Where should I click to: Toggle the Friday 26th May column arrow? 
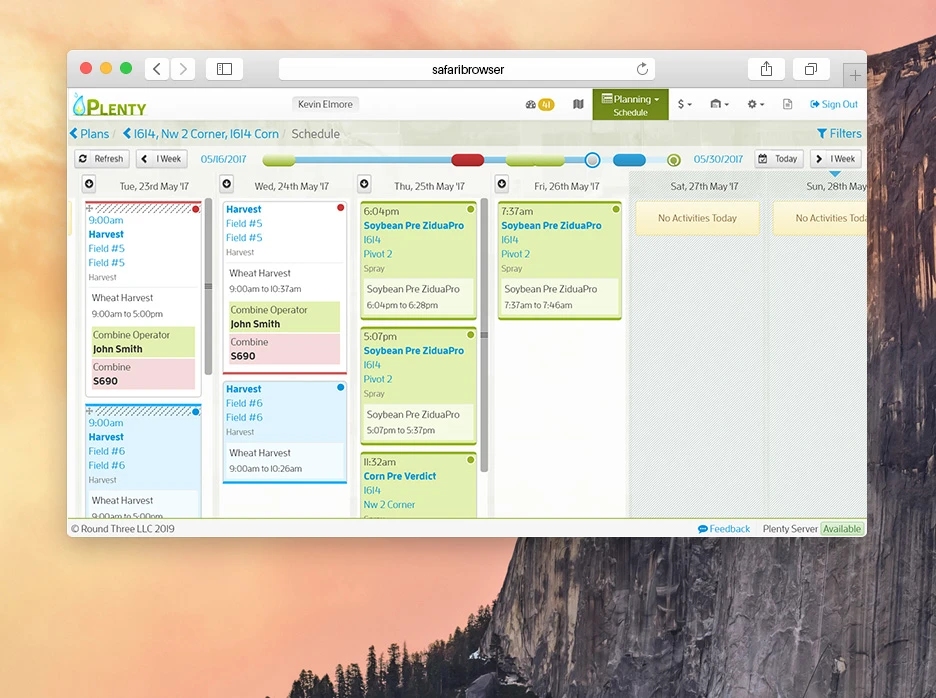[x=502, y=184]
